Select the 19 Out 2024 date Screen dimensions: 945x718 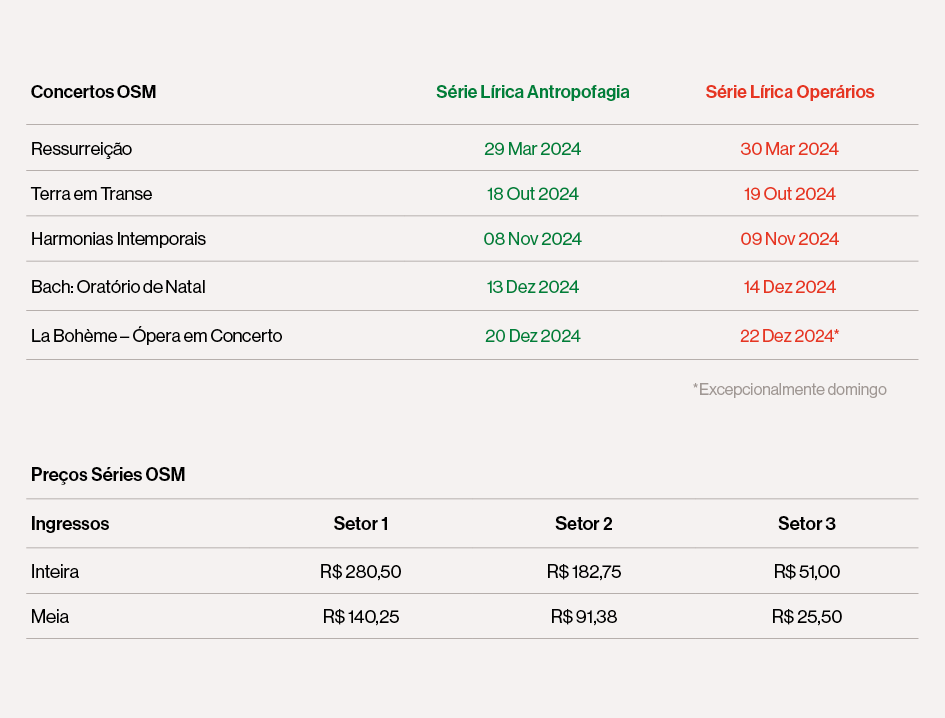(x=790, y=194)
